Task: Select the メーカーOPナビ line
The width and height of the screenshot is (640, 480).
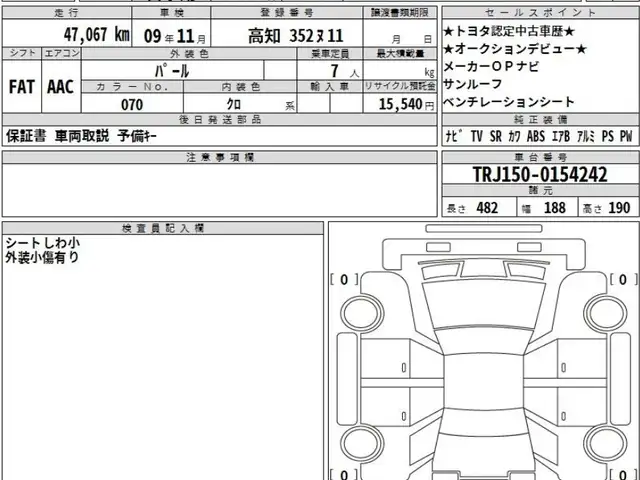Action: point(491,67)
